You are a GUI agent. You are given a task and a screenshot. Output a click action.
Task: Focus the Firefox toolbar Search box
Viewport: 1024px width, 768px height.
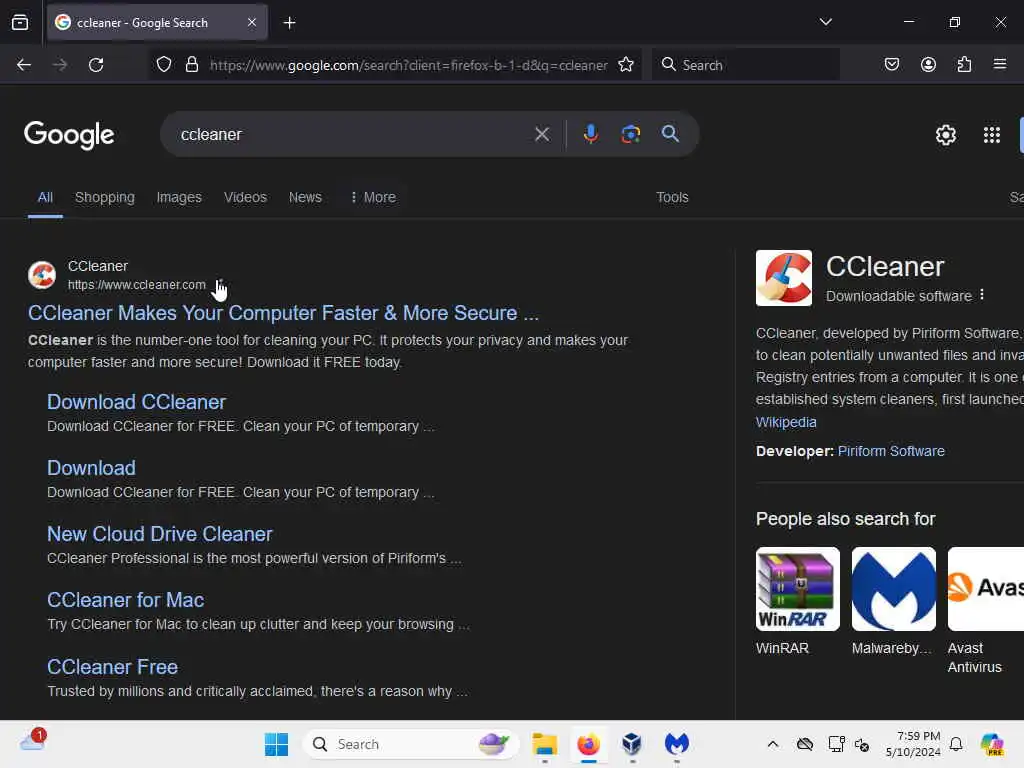(x=746, y=65)
